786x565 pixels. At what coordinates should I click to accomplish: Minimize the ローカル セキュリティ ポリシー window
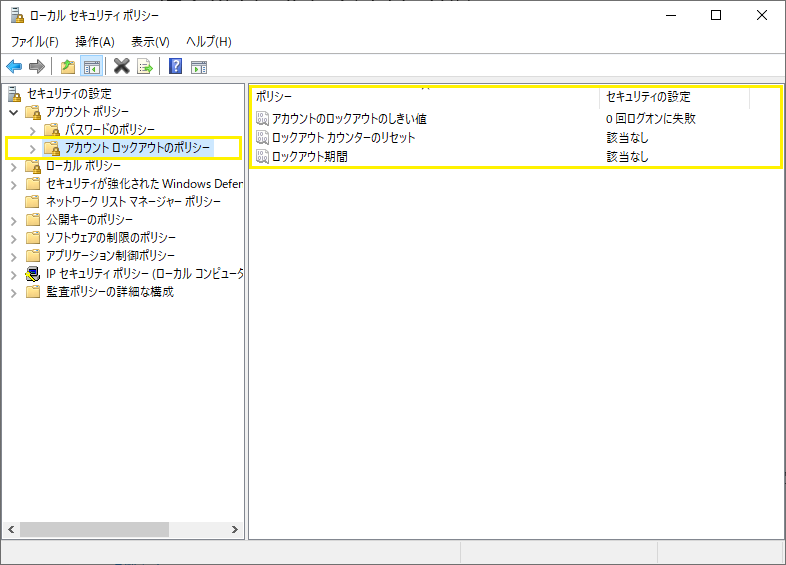[x=671, y=16]
